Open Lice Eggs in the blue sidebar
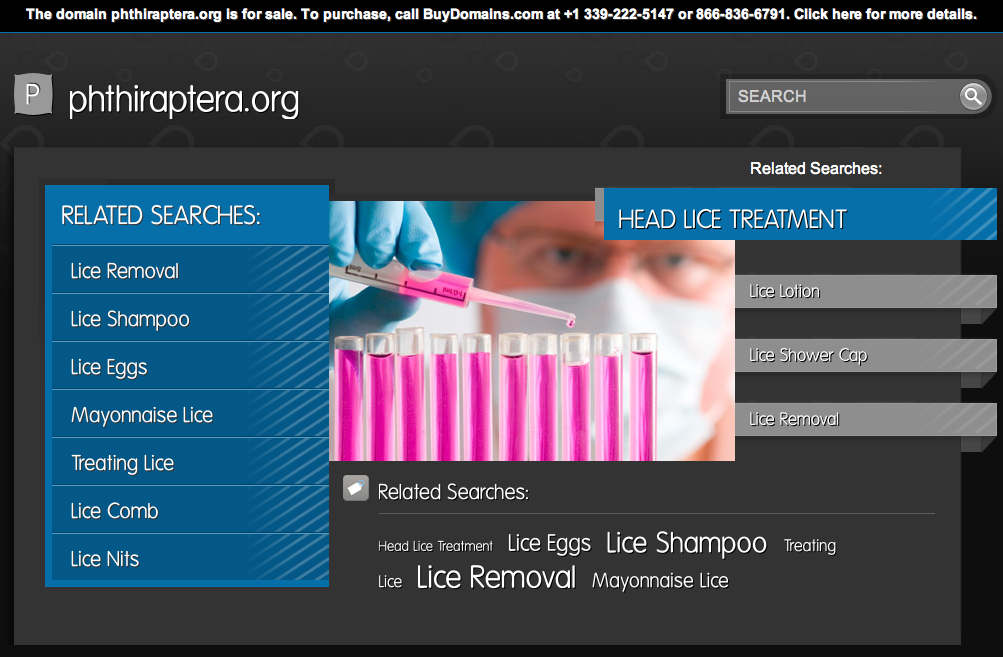The width and height of the screenshot is (1003, 657). point(190,367)
